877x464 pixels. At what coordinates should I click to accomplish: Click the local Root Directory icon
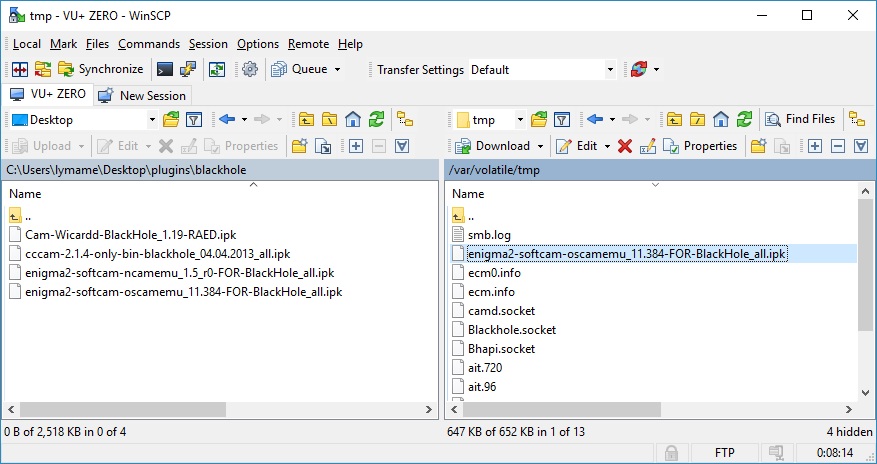(329, 119)
